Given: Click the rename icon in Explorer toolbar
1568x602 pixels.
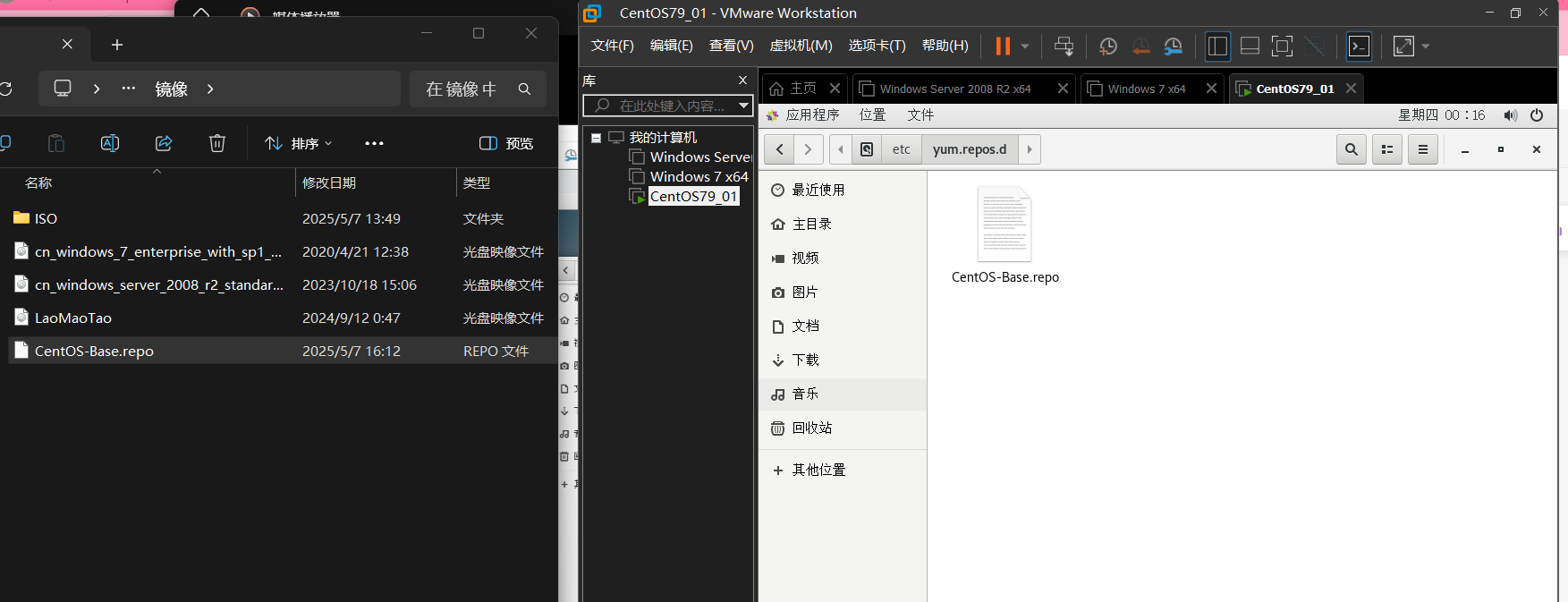Looking at the screenshot, I should coord(110,143).
